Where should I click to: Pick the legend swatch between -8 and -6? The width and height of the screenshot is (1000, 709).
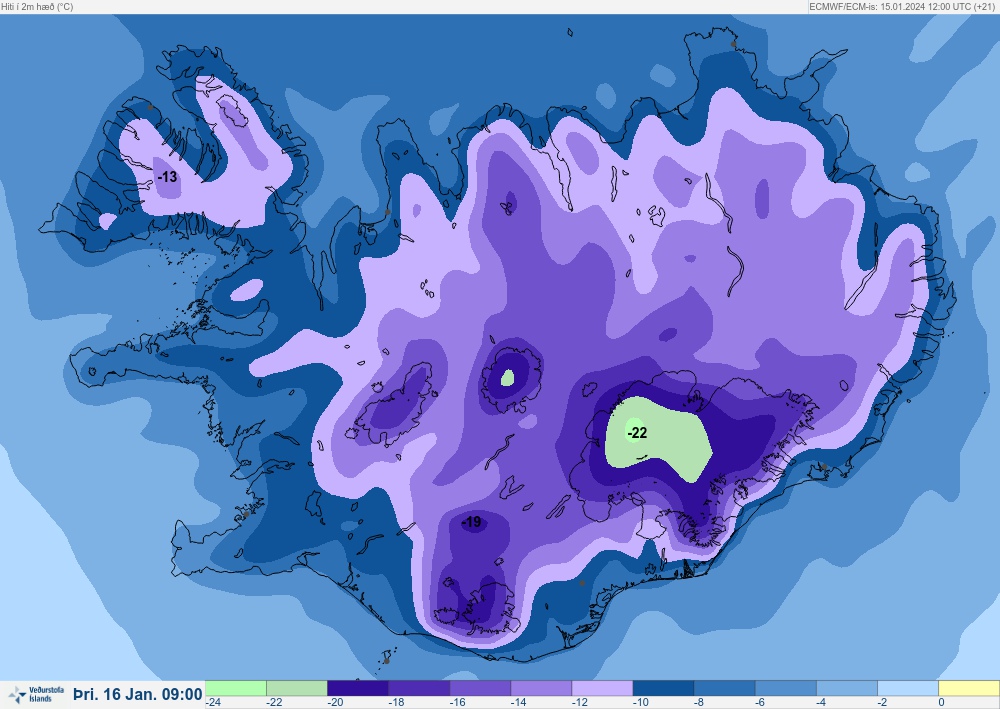tap(725, 688)
